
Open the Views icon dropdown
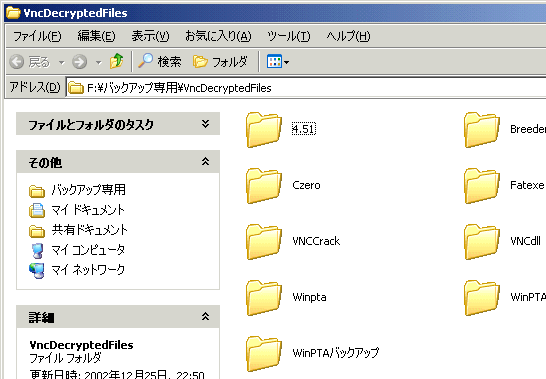coord(278,62)
